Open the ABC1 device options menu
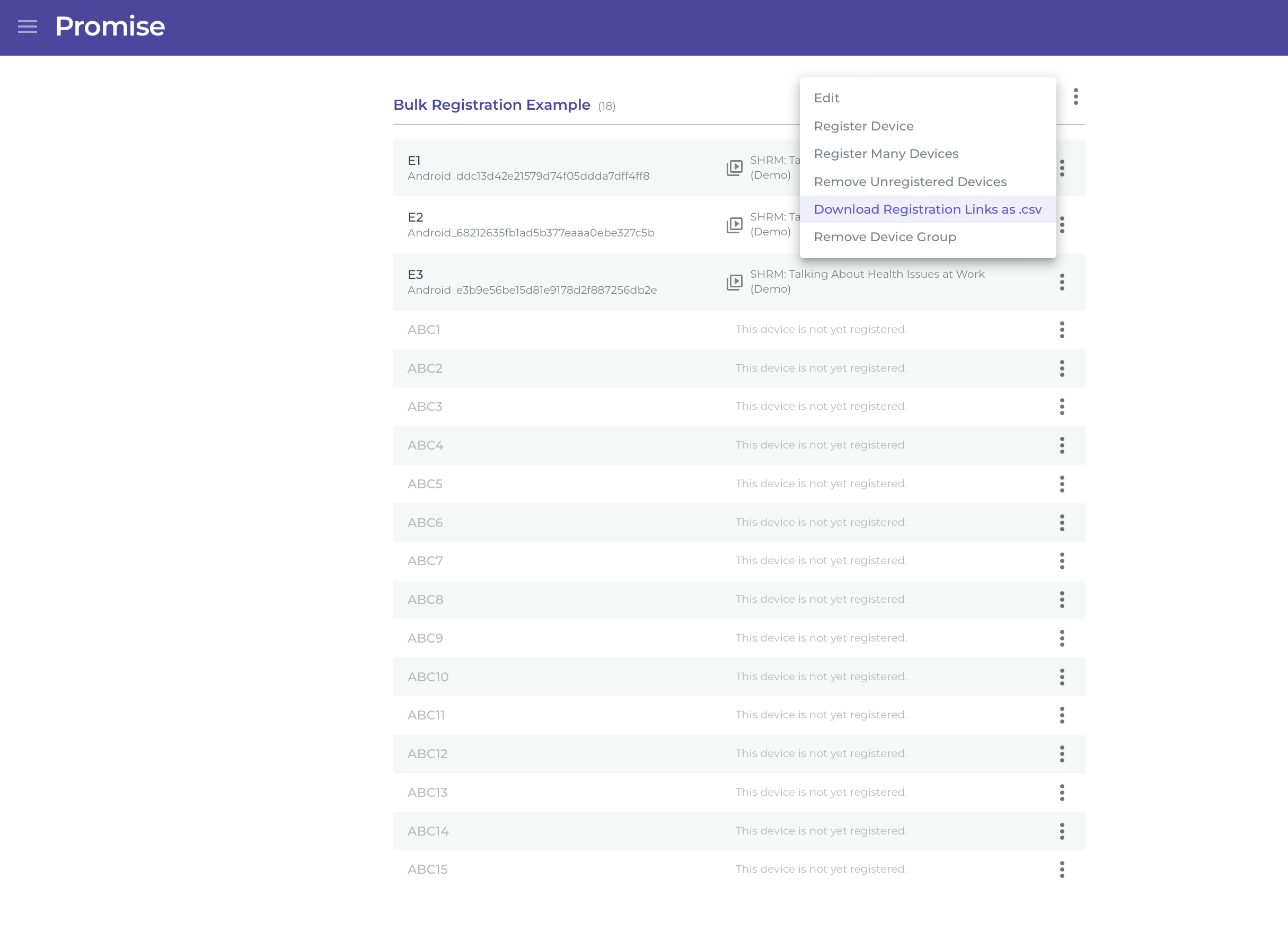Screen dimensions: 1288x931 pos(1061,329)
